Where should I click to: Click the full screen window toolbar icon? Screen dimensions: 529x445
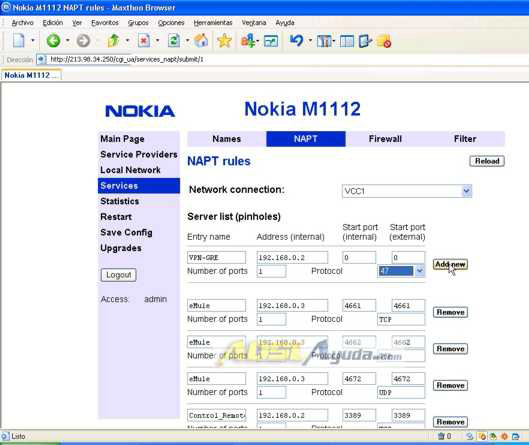pos(271,41)
